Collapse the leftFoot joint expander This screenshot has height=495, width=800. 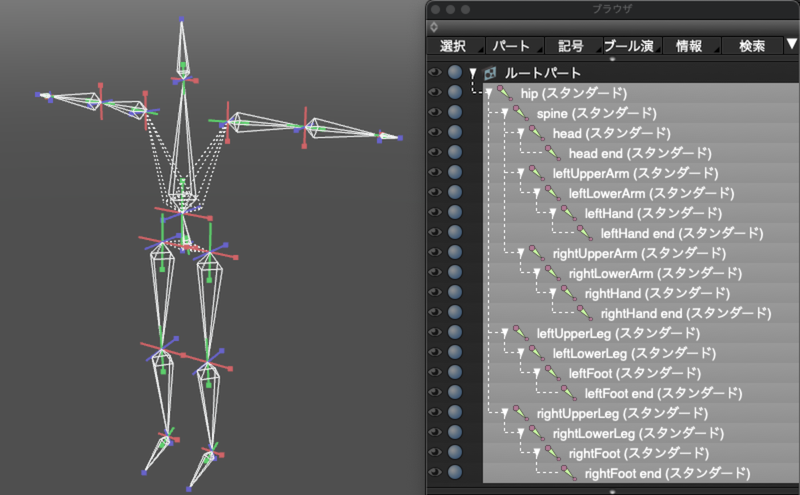pyautogui.click(x=537, y=374)
